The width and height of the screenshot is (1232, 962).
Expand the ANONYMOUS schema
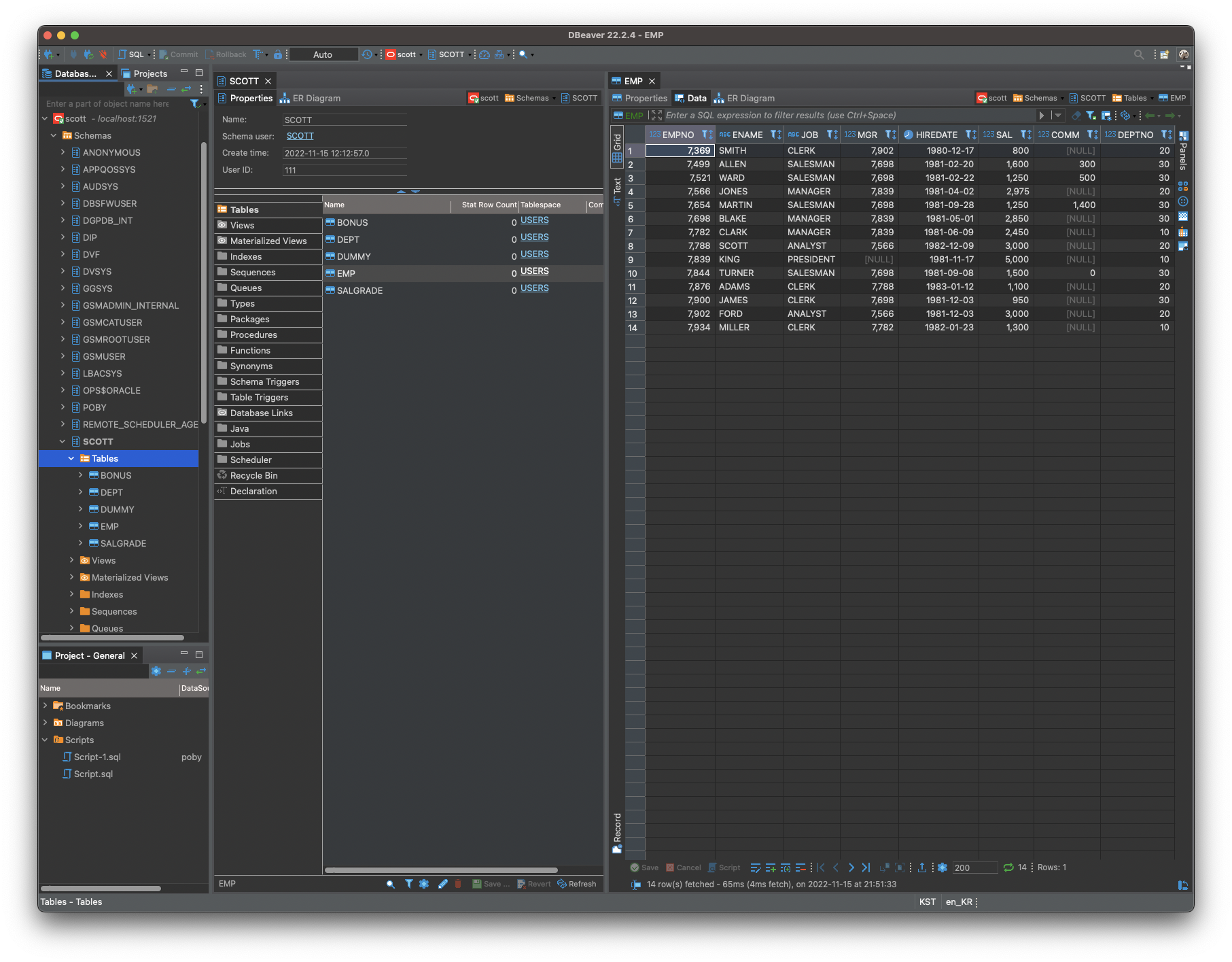(x=63, y=152)
